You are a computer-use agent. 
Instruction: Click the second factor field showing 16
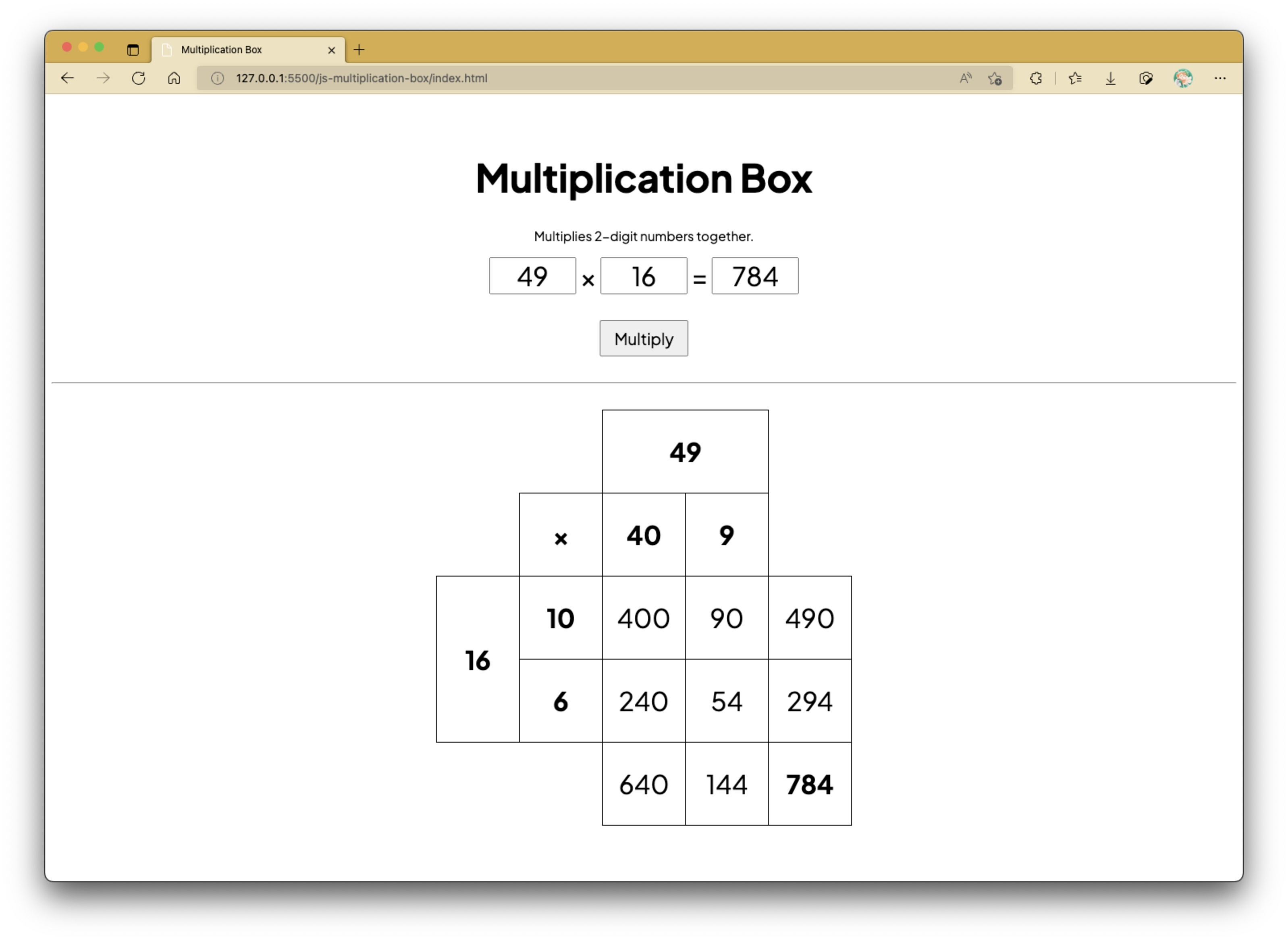pyautogui.click(x=644, y=276)
